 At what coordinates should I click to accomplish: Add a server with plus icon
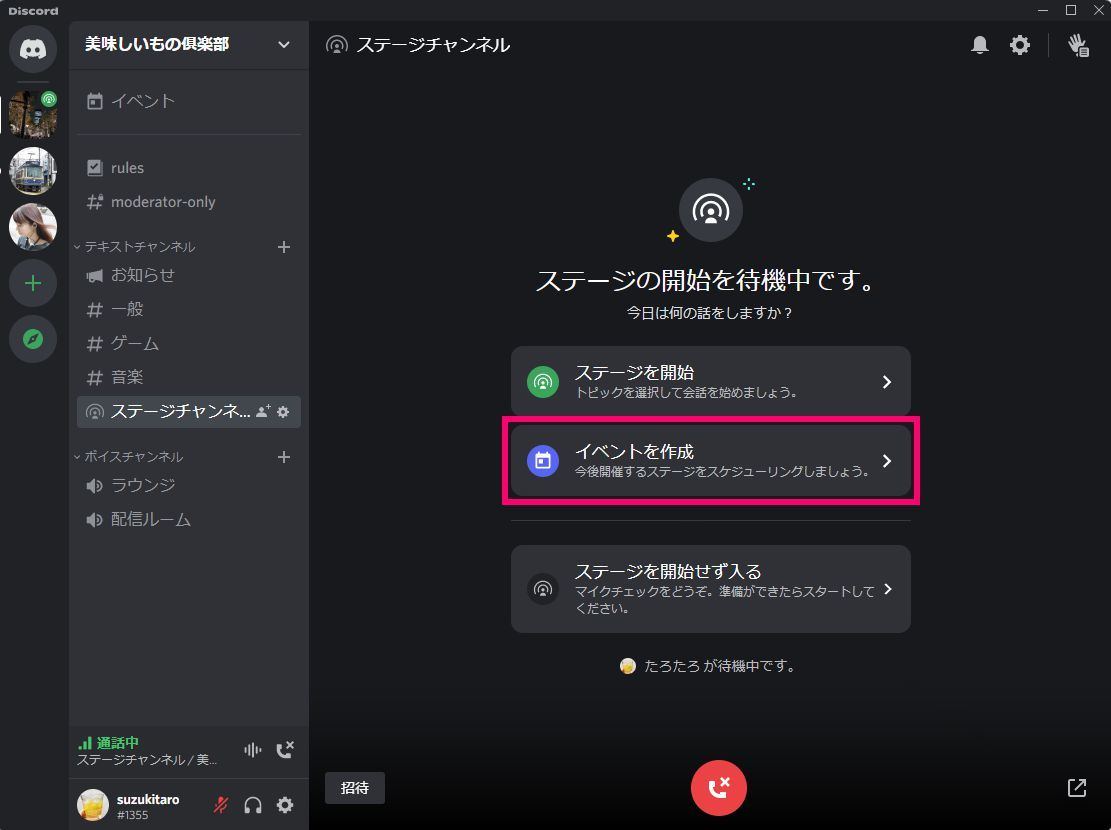[33, 284]
